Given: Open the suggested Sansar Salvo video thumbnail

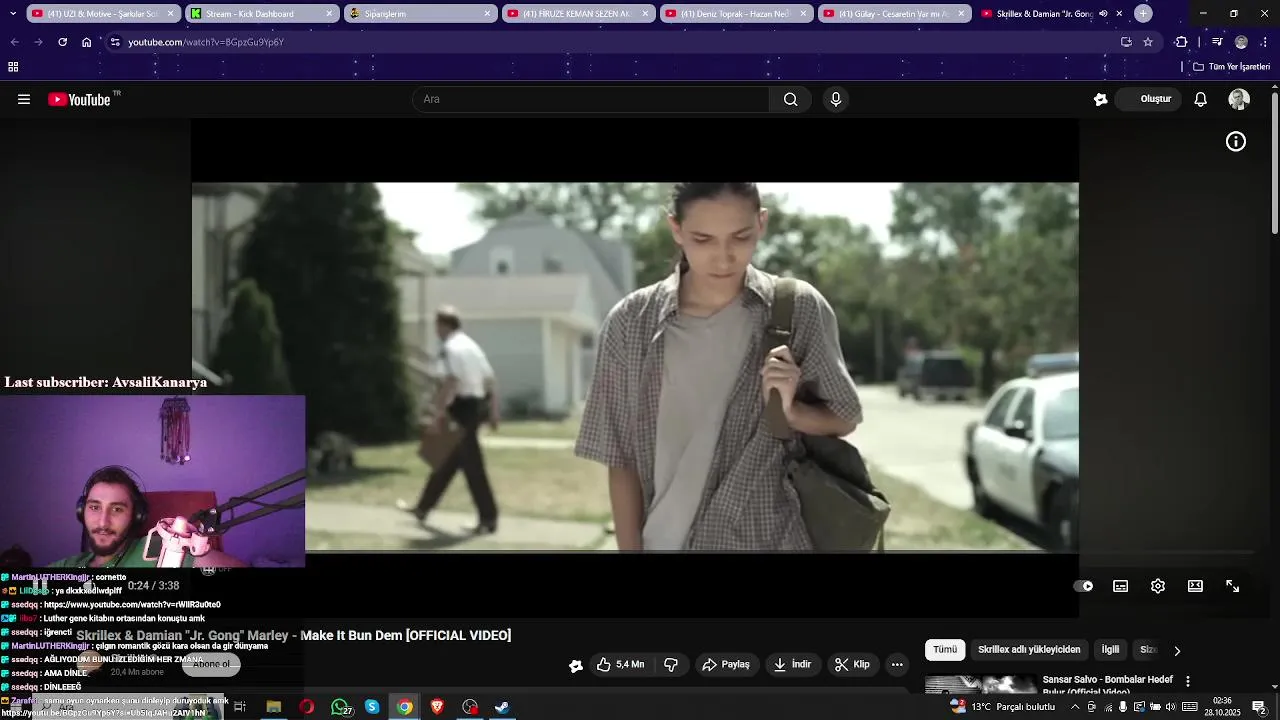Looking at the screenshot, I should (980, 684).
